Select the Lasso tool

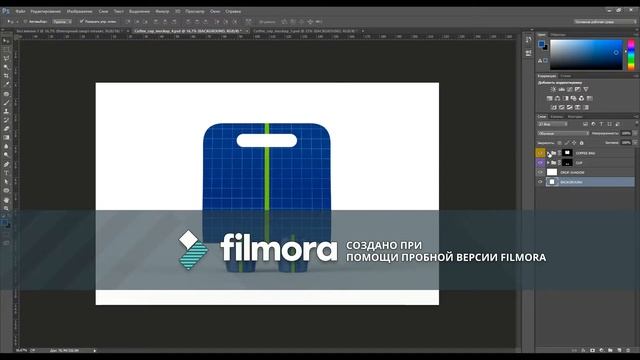pos(6,58)
